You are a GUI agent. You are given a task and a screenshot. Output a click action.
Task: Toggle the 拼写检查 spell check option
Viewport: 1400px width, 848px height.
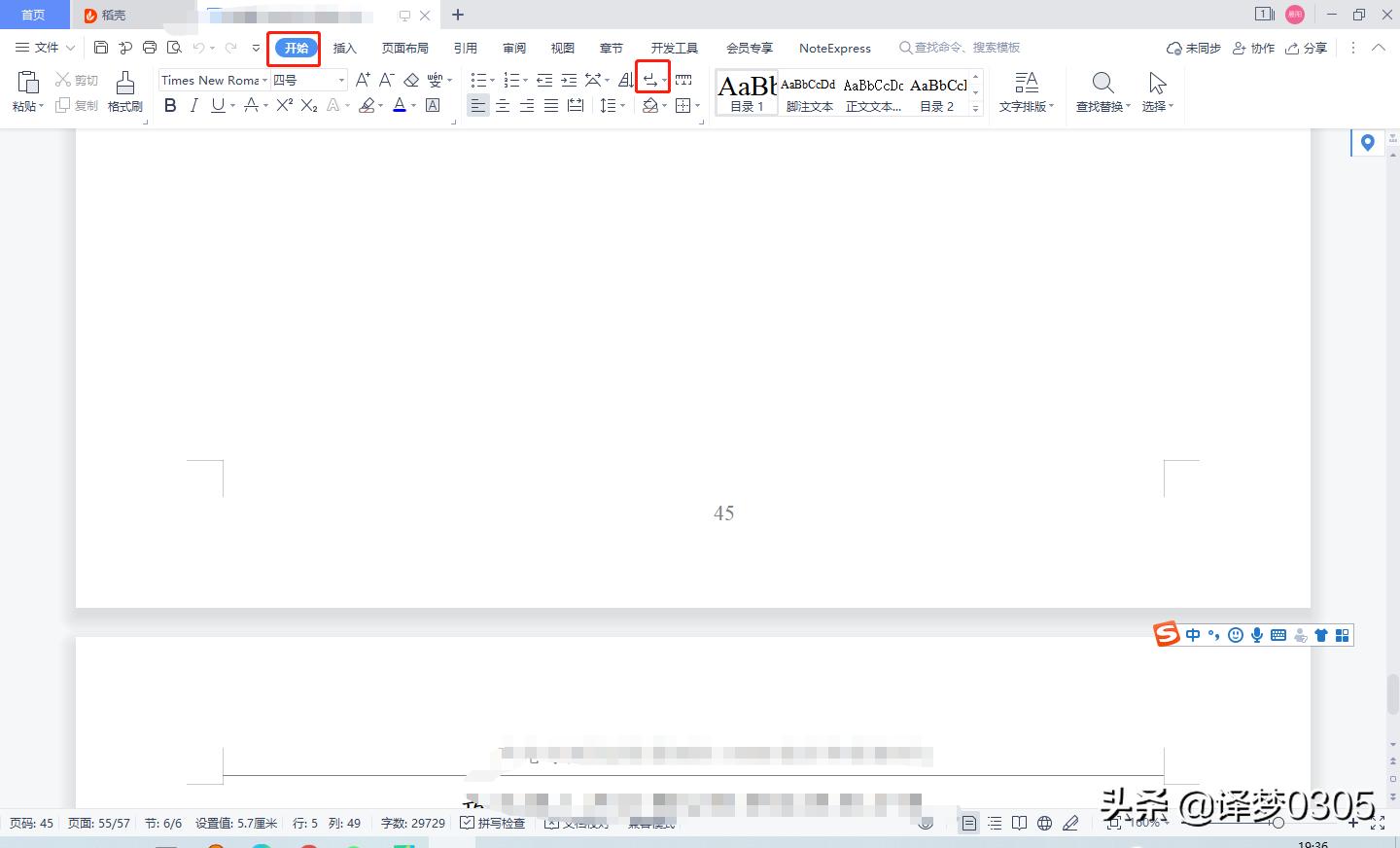pyautogui.click(x=494, y=822)
